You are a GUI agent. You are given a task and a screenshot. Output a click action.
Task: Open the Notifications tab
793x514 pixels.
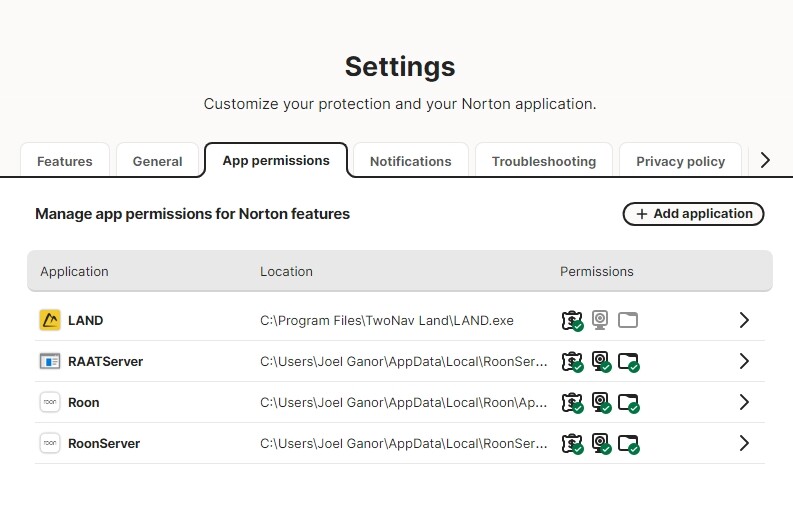point(410,161)
